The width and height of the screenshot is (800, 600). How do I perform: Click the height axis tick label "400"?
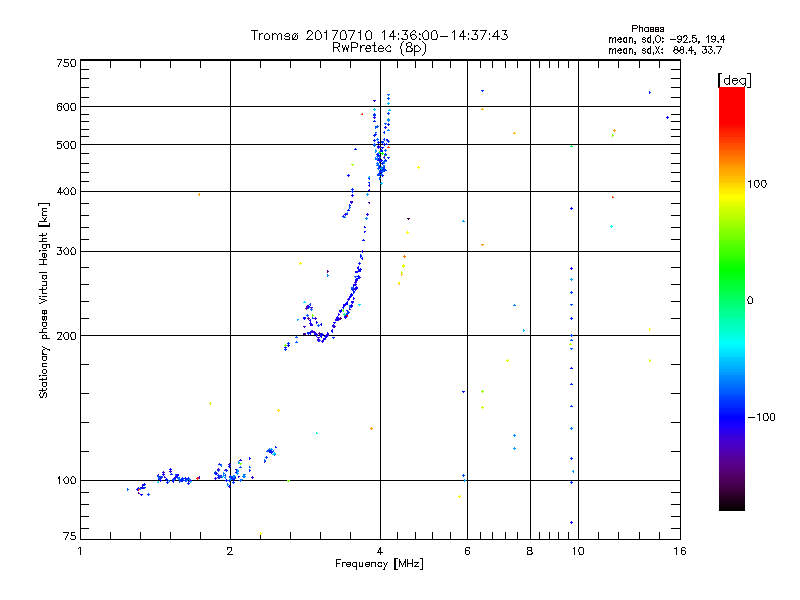(x=67, y=192)
